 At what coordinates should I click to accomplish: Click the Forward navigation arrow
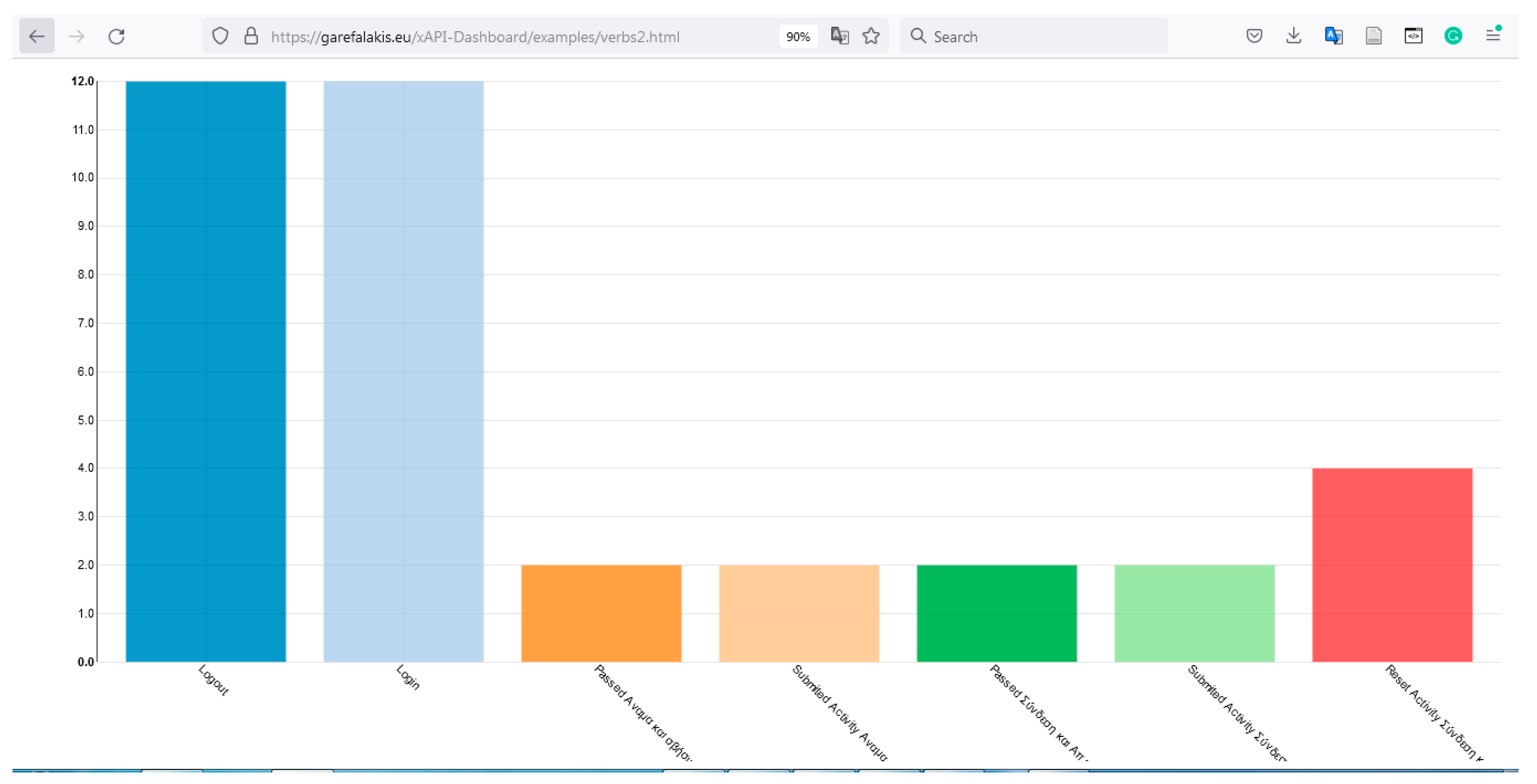(76, 37)
